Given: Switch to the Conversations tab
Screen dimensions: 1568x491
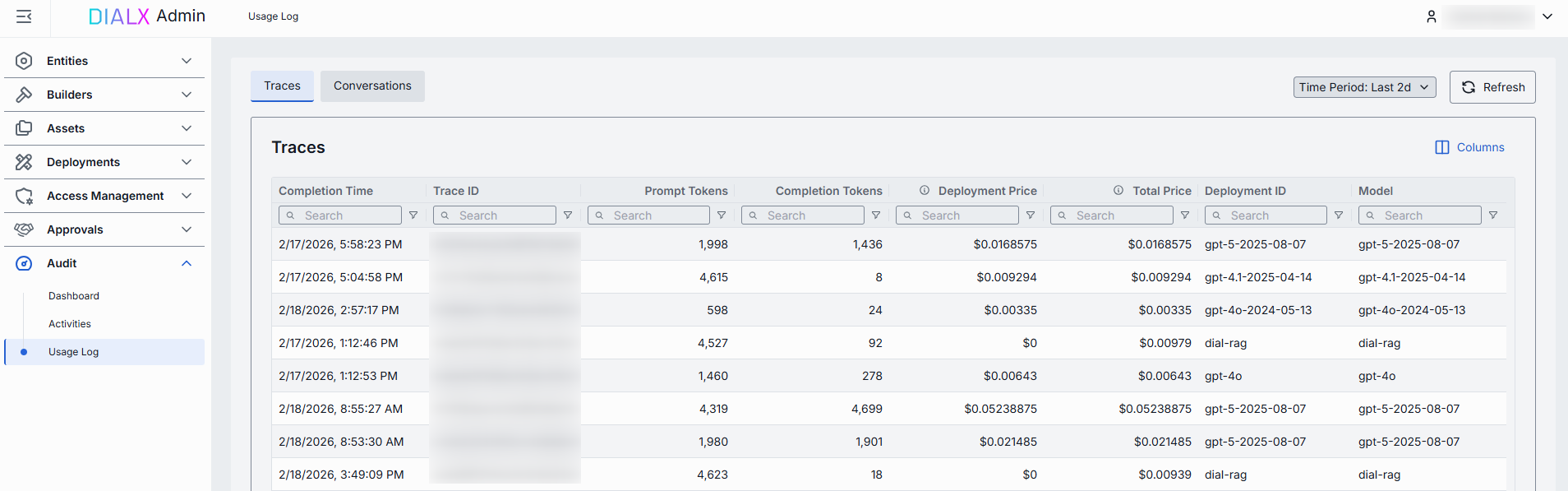Looking at the screenshot, I should [372, 86].
